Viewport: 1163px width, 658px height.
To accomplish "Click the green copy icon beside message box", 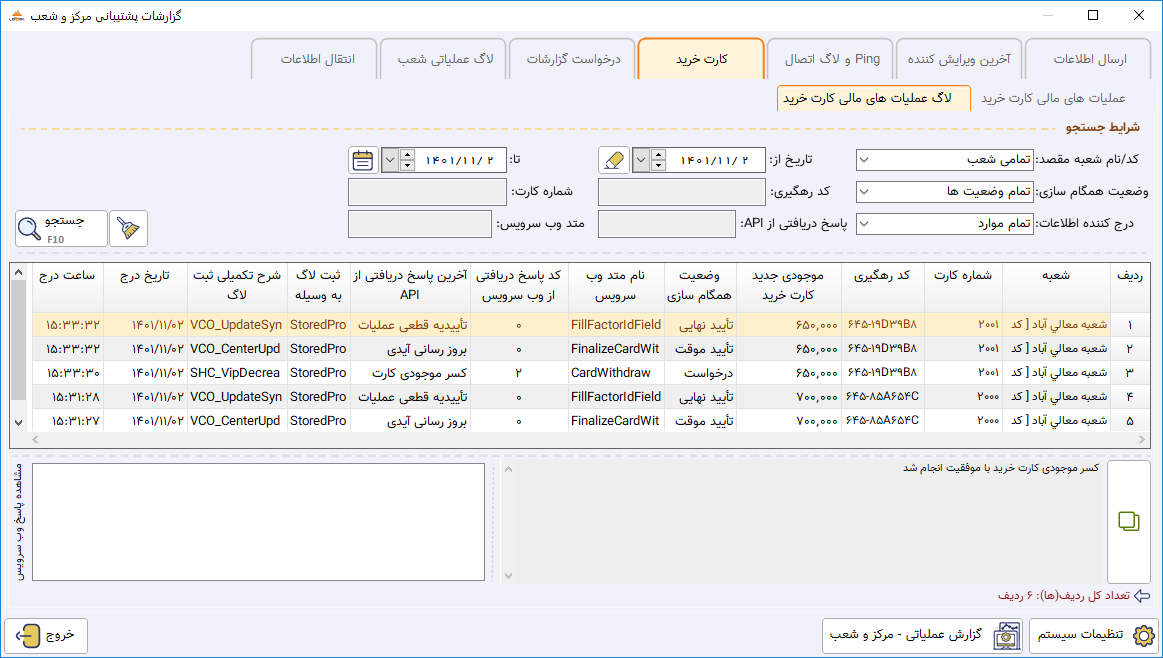I will (1128, 521).
